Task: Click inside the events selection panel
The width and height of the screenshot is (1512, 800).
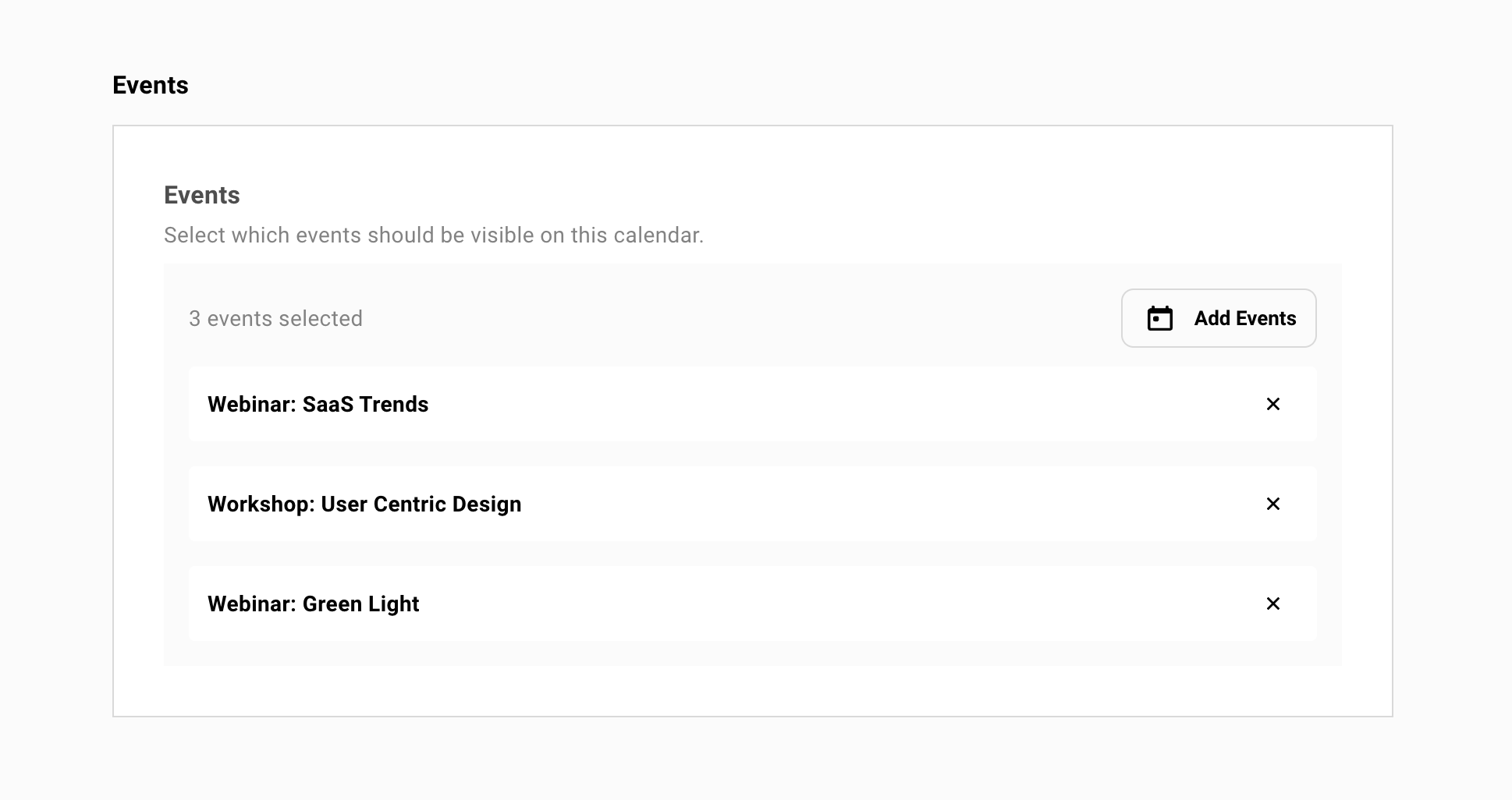Action: pyautogui.click(x=752, y=464)
